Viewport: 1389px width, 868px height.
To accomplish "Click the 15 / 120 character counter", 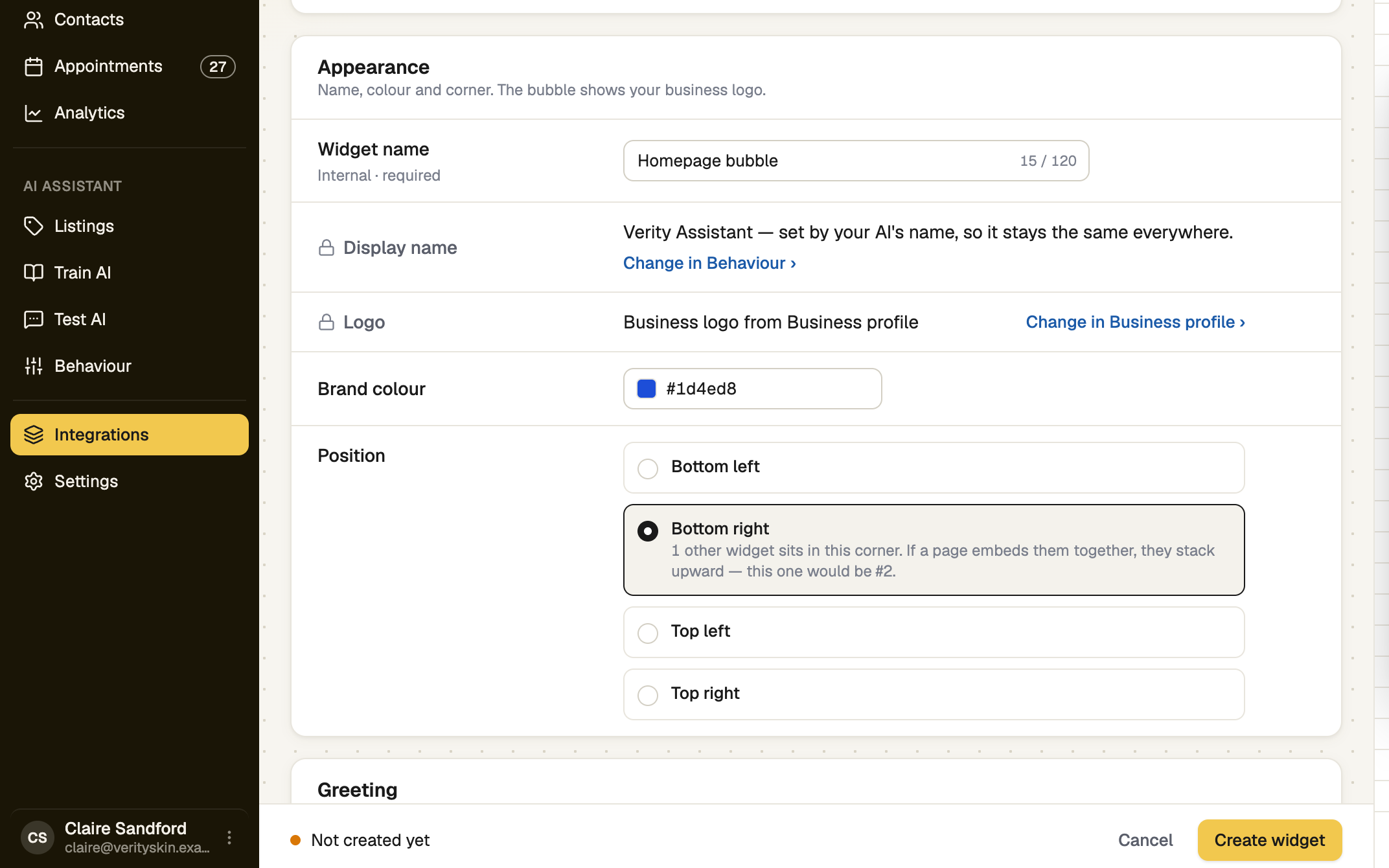I will [1048, 161].
